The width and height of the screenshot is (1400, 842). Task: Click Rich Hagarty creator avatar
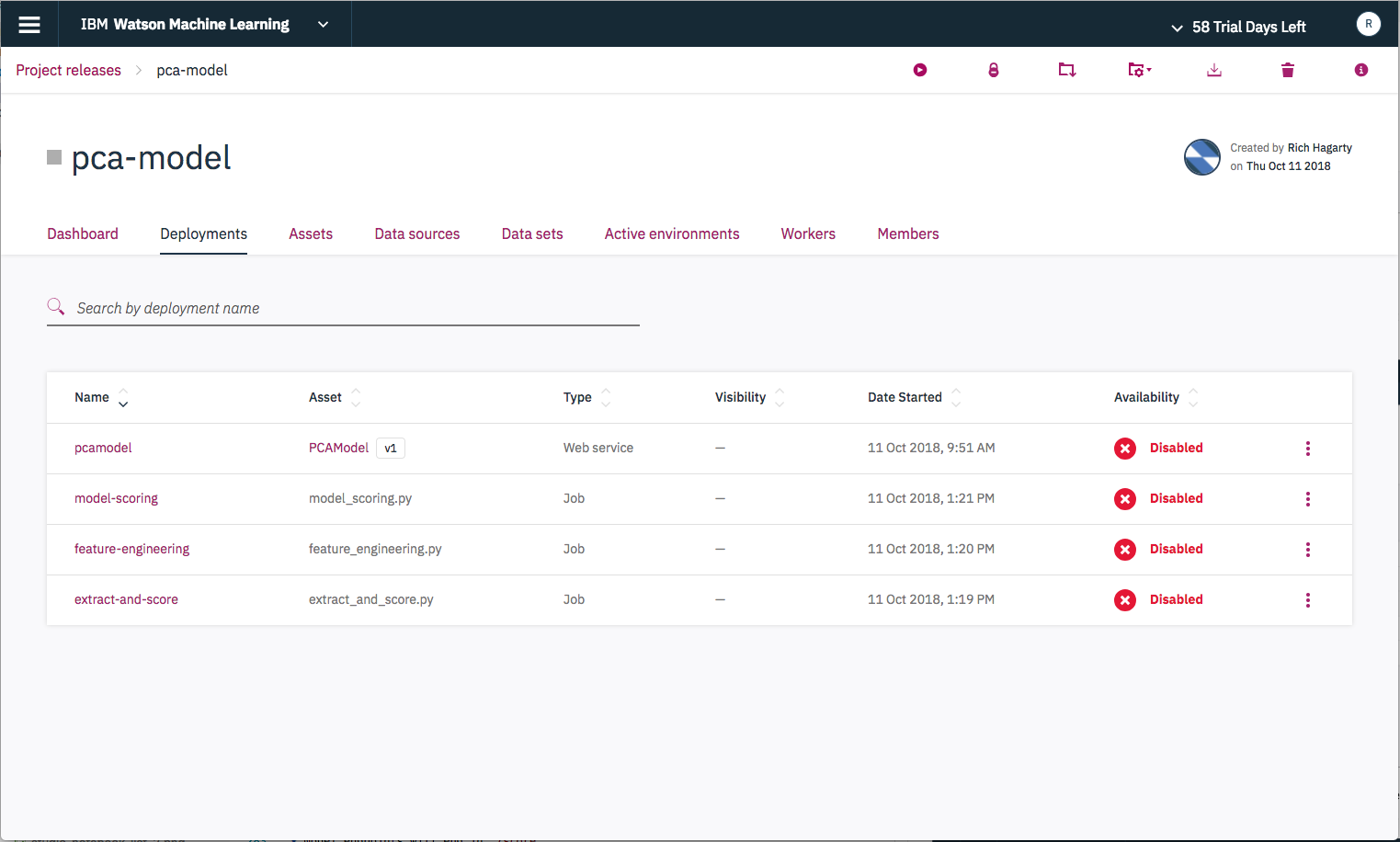click(x=1202, y=157)
